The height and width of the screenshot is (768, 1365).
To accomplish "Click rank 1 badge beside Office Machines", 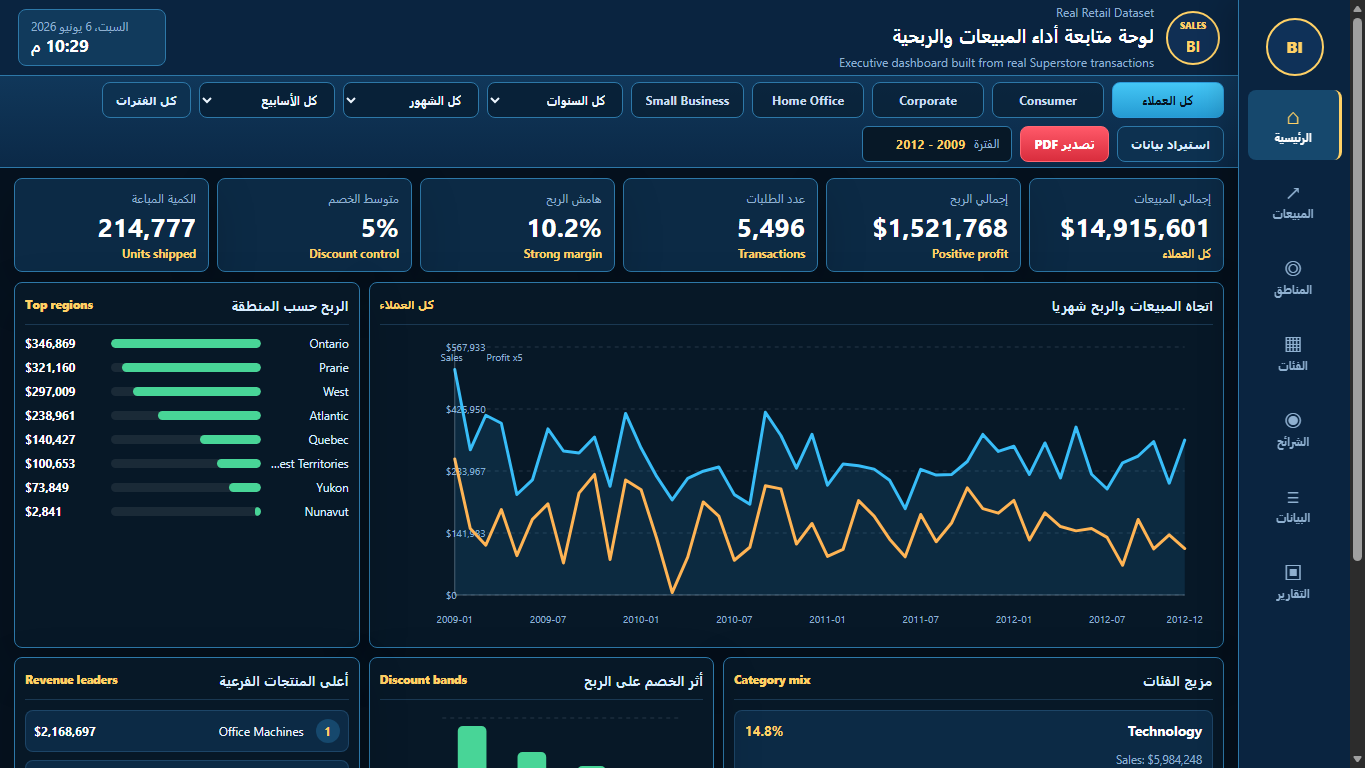I will pos(327,732).
